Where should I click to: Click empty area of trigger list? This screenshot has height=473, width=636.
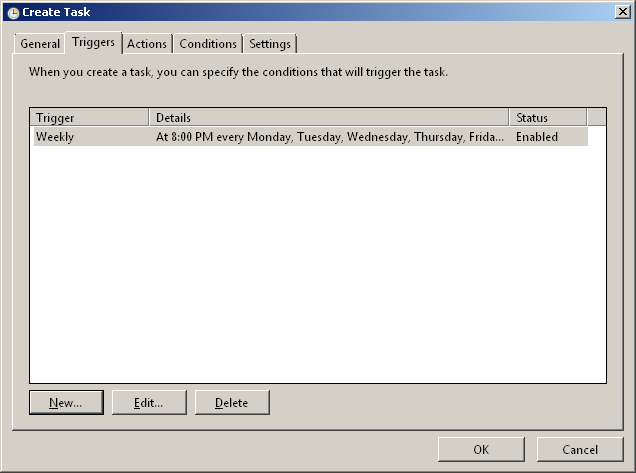pyautogui.click(x=318, y=270)
